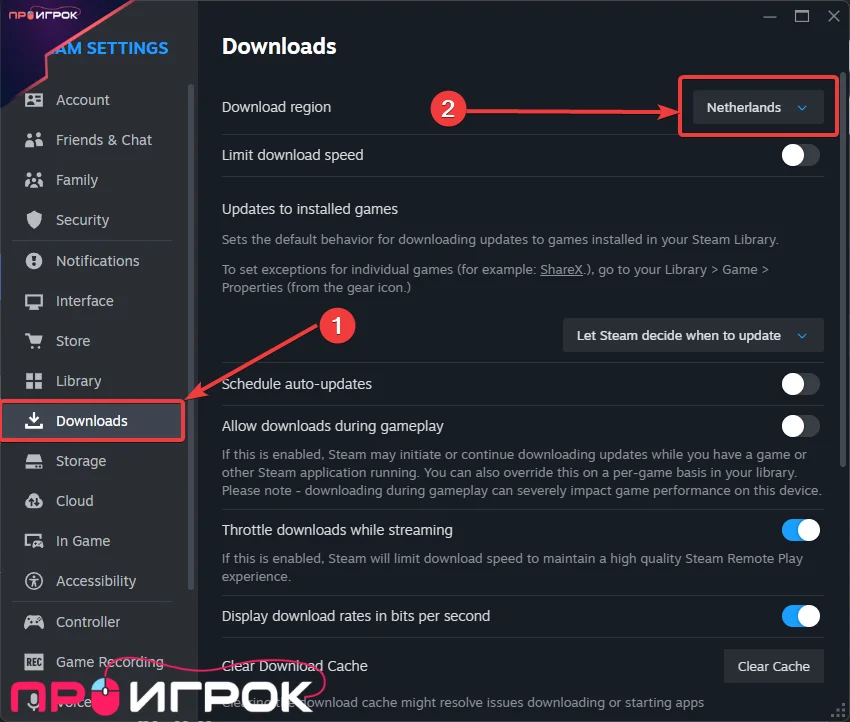The width and height of the screenshot is (850, 722).
Task: Click the Security shield icon
Action: pos(34,220)
